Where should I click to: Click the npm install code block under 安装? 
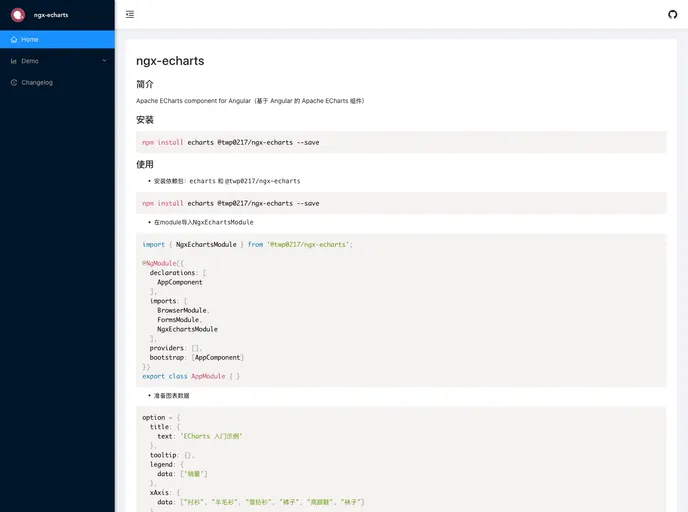pyautogui.click(x=400, y=142)
